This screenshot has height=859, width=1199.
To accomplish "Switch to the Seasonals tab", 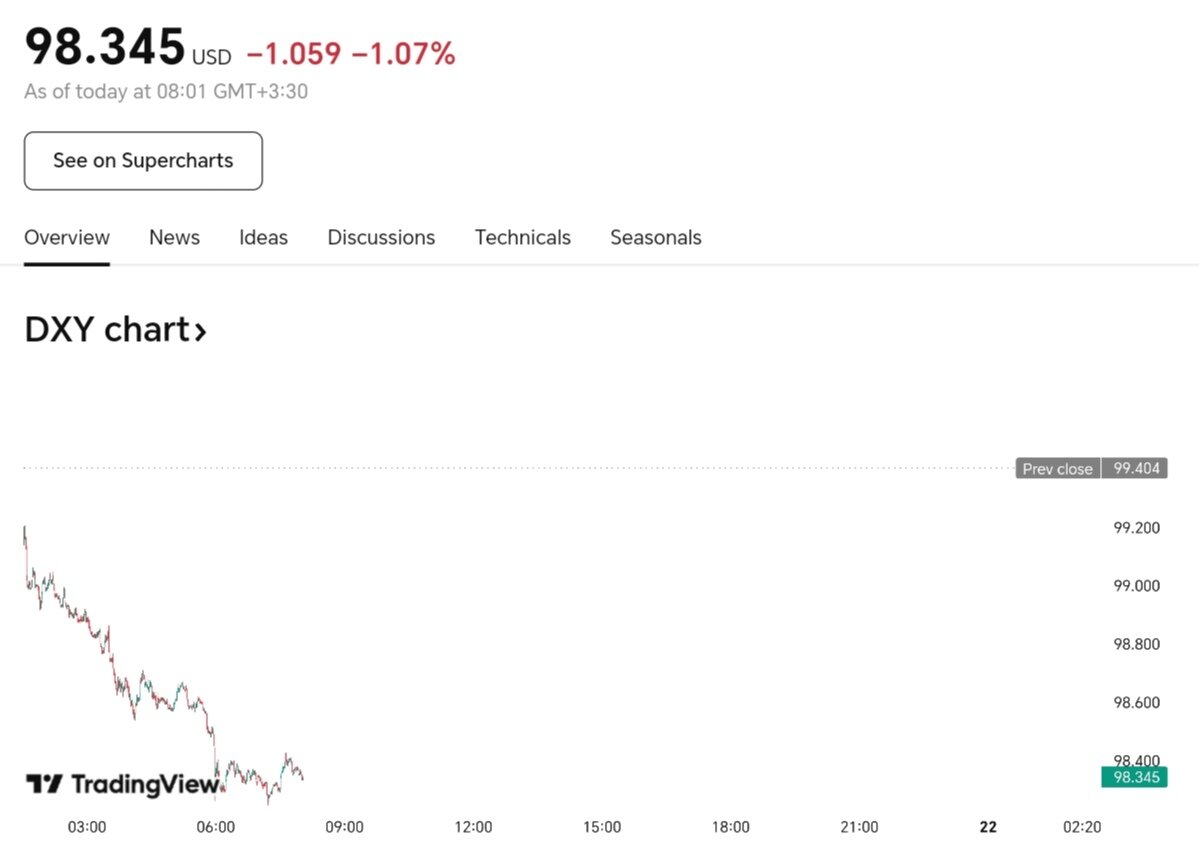I will [x=655, y=238].
